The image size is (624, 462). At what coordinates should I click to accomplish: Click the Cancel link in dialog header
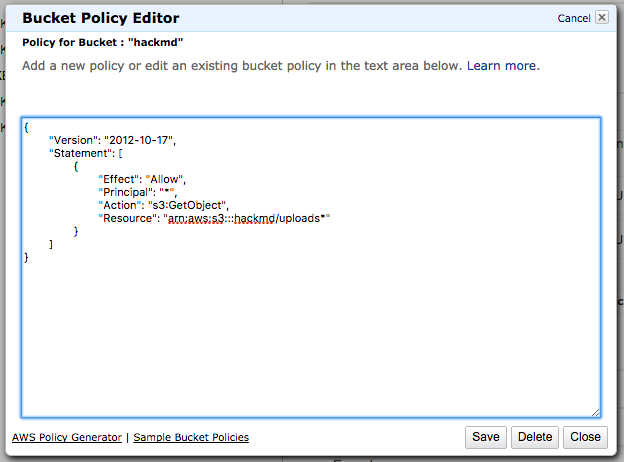[x=573, y=18]
